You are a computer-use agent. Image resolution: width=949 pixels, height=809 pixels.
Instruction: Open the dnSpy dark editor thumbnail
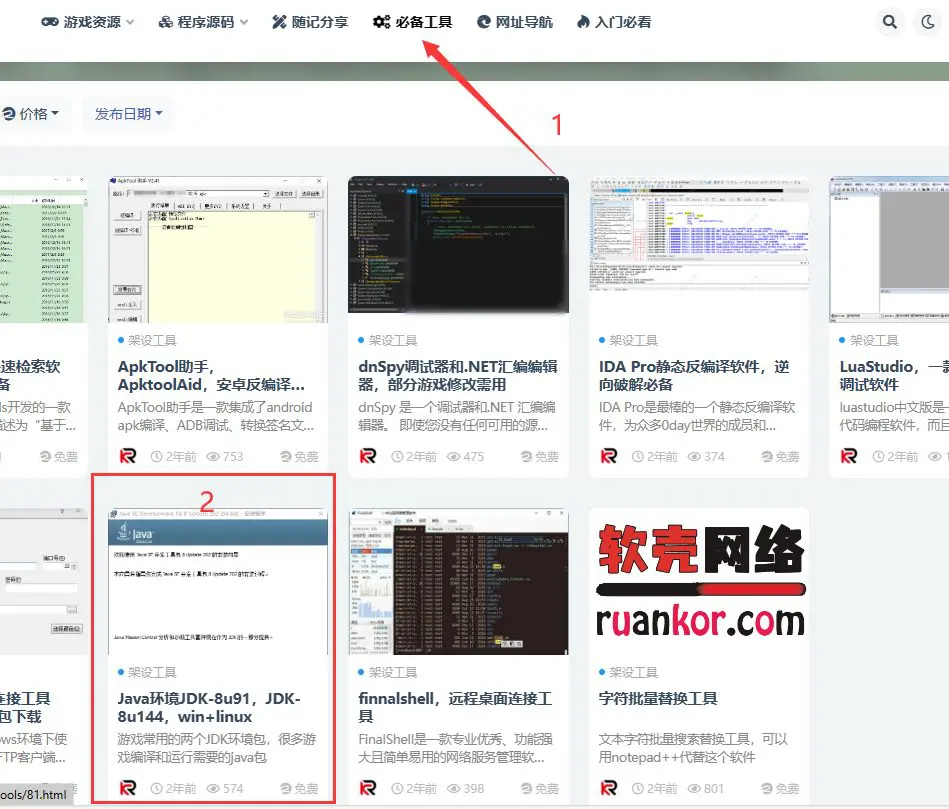point(458,245)
